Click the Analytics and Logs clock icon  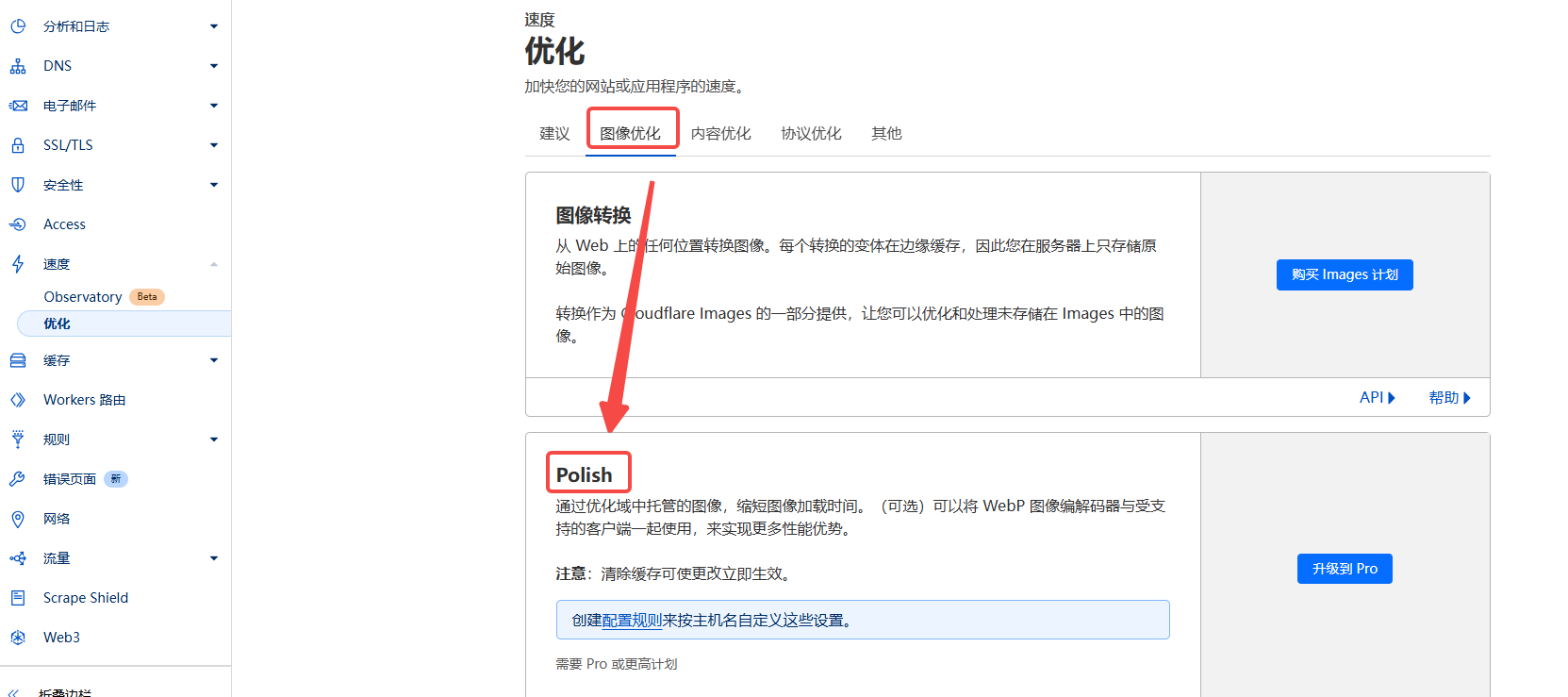pyautogui.click(x=18, y=26)
